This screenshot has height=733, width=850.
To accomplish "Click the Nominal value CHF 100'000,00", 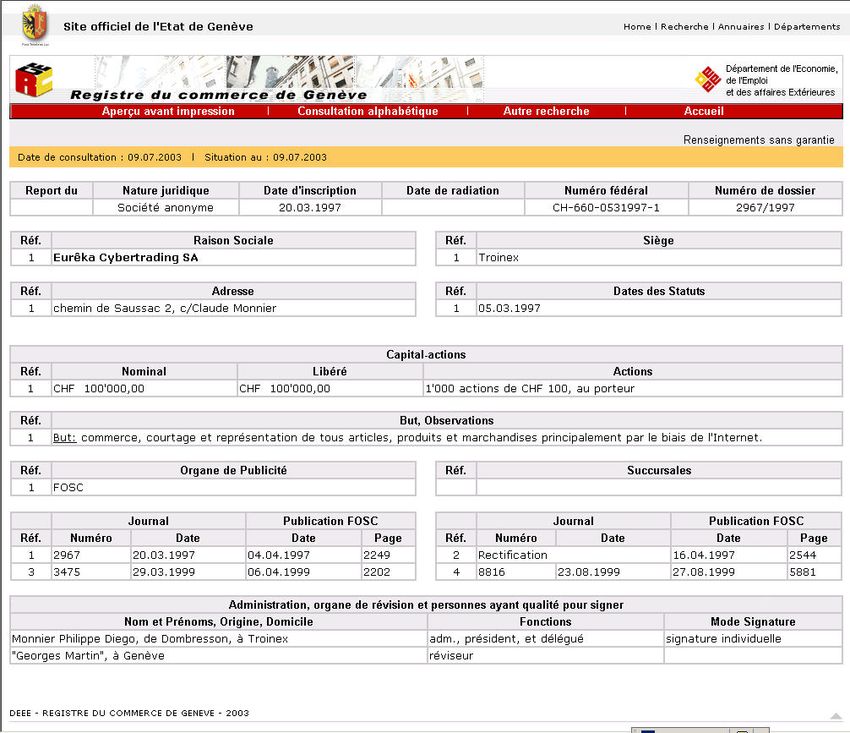I will pos(99,389).
